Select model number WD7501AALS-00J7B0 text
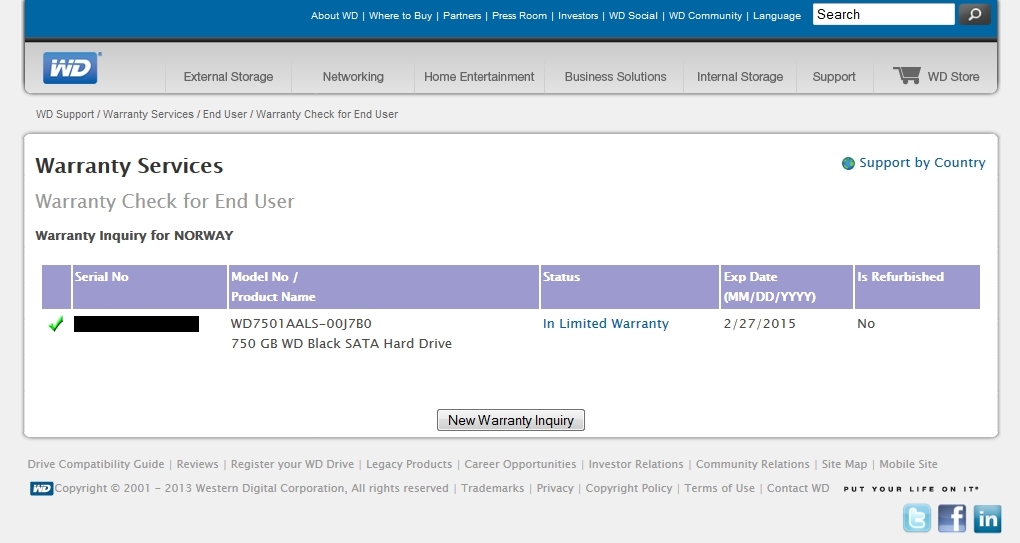The width and height of the screenshot is (1020, 543). (301, 323)
